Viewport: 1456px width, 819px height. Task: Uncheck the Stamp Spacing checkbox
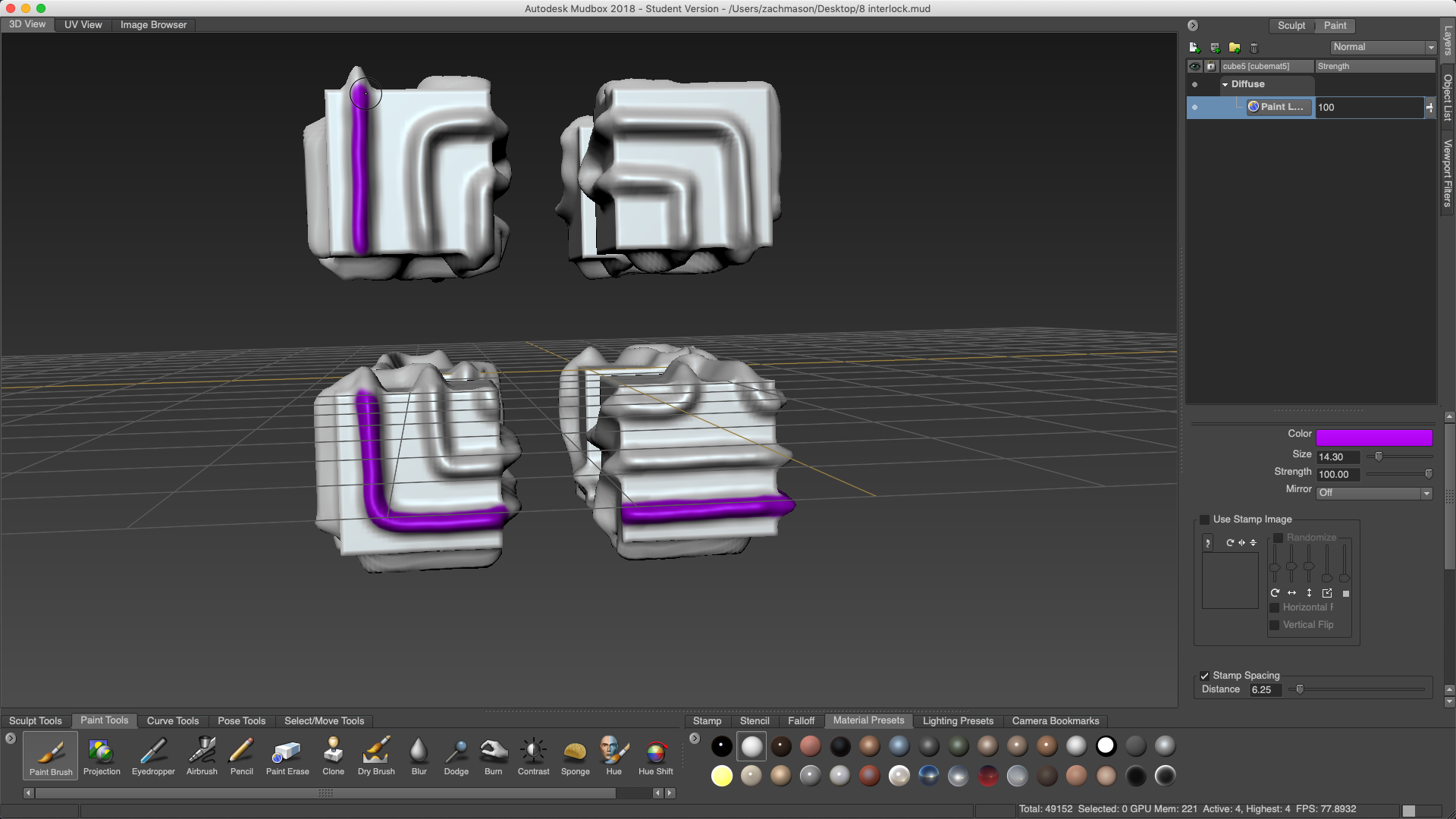(1204, 676)
